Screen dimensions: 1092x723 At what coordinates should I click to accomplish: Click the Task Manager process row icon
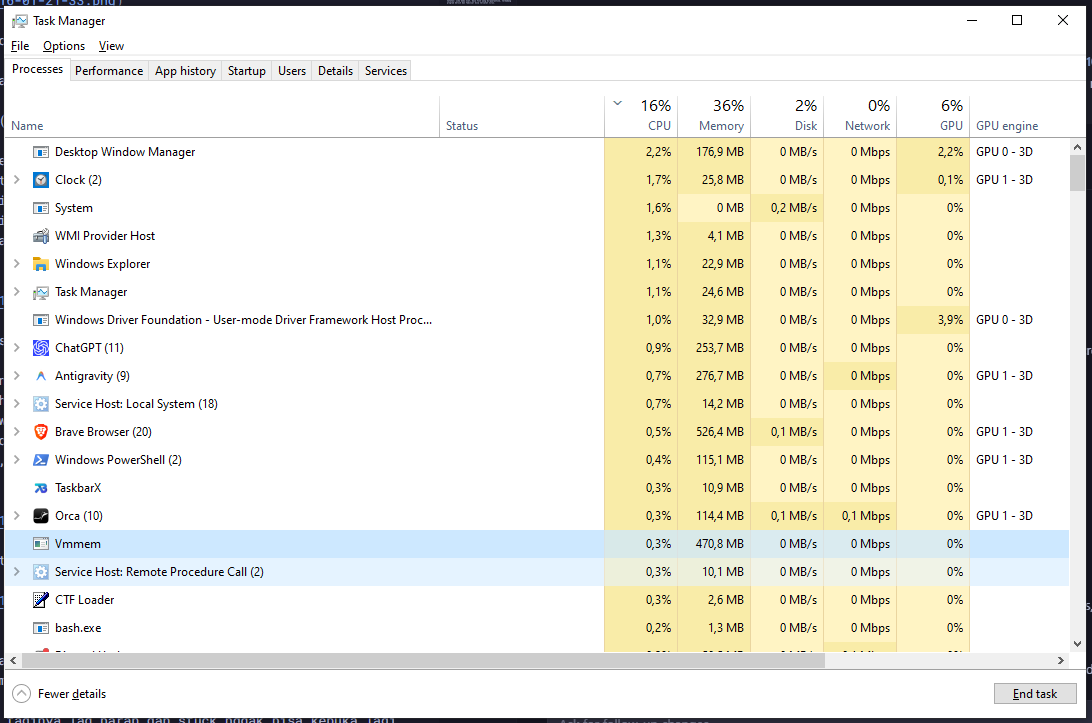pyautogui.click(x=41, y=292)
